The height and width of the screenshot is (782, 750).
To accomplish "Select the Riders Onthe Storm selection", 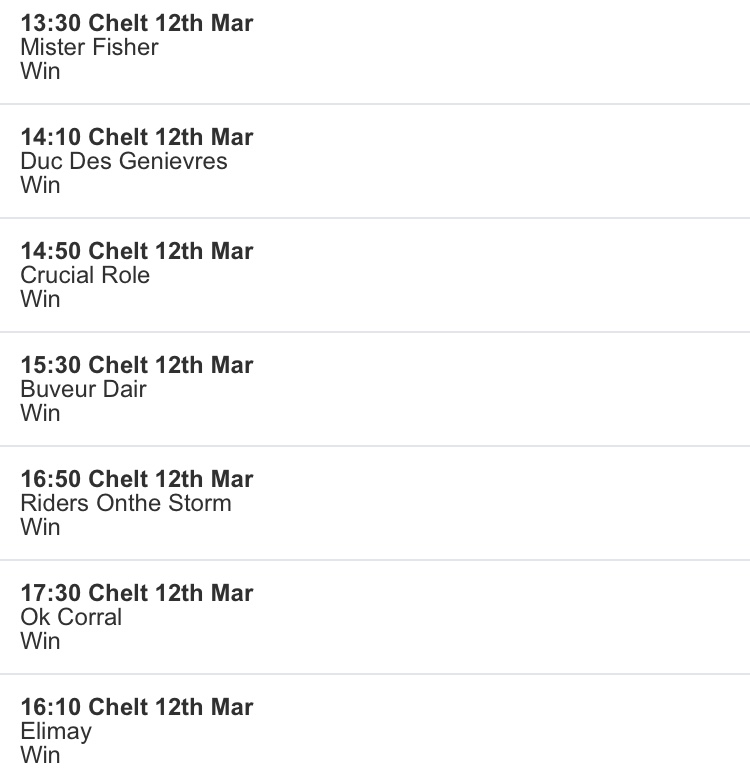I will click(126, 503).
